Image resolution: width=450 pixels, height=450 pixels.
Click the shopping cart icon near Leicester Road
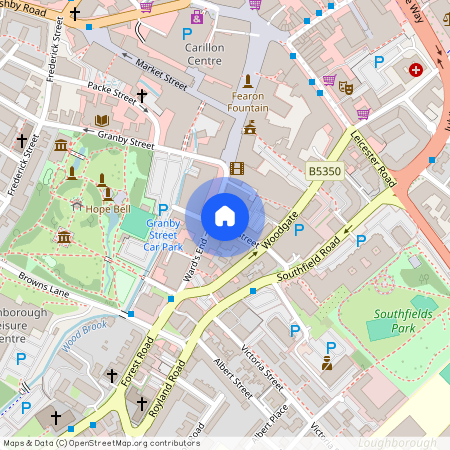point(363,114)
